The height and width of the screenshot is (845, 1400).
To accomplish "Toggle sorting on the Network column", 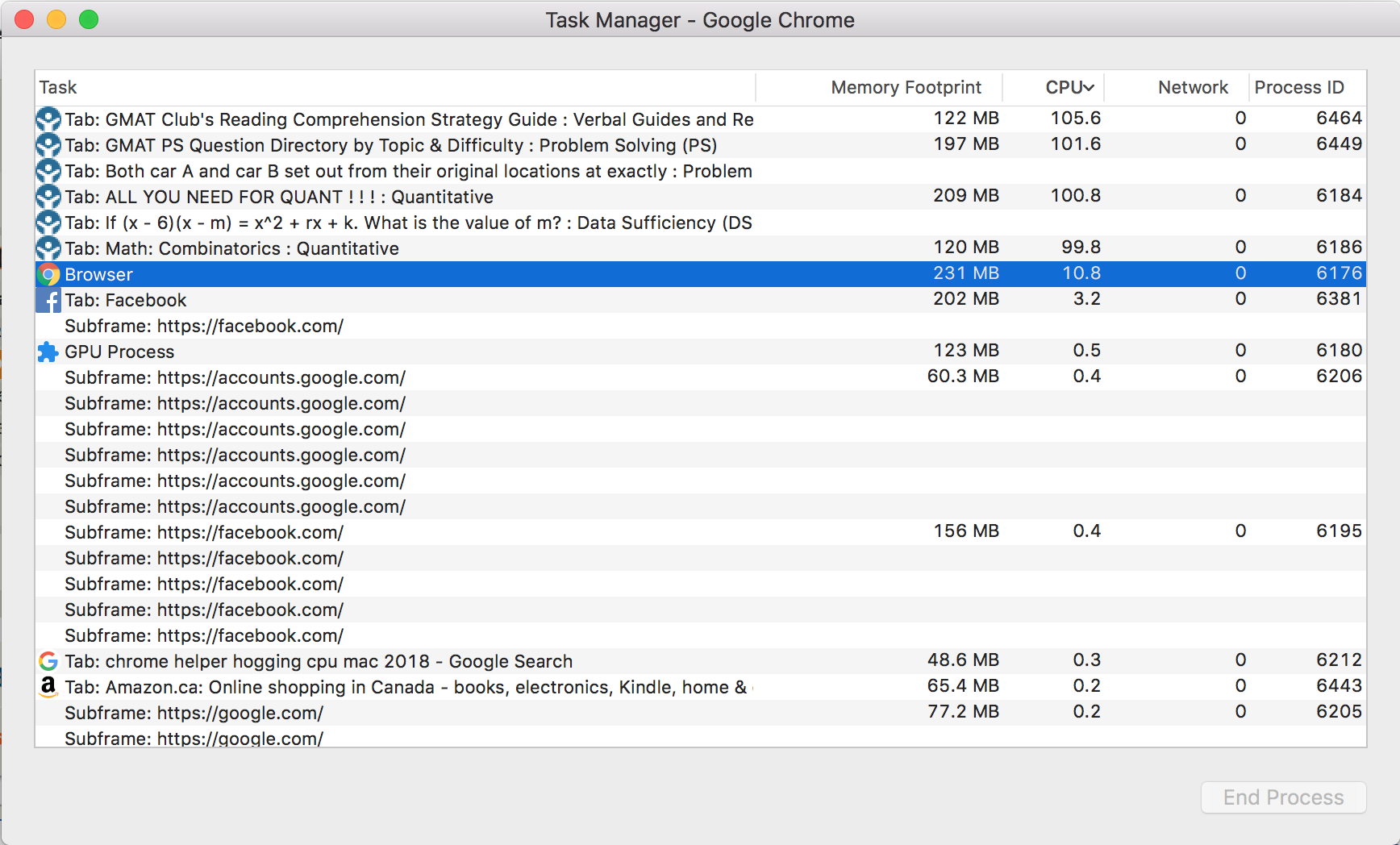I will [1192, 87].
